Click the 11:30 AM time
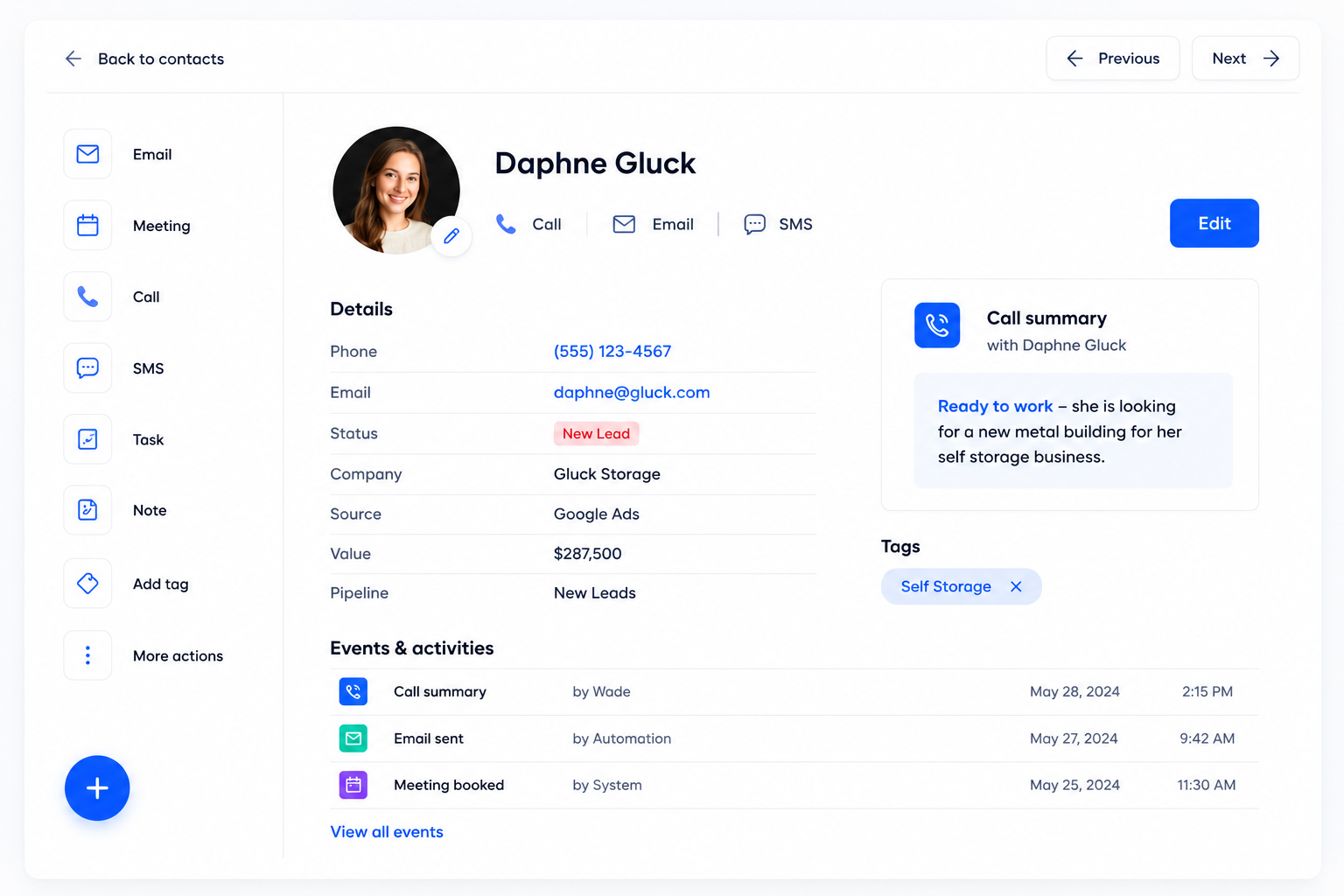 coord(1207,785)
